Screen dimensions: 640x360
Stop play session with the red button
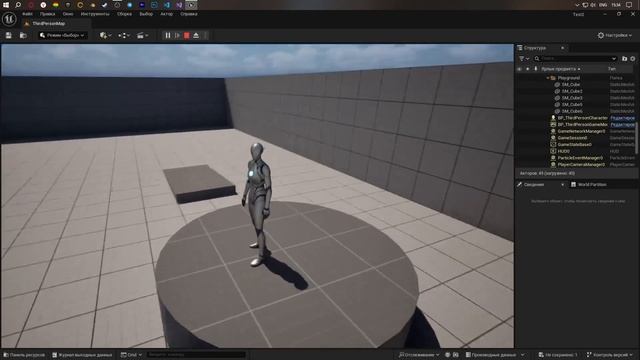[x=187, y=36]
